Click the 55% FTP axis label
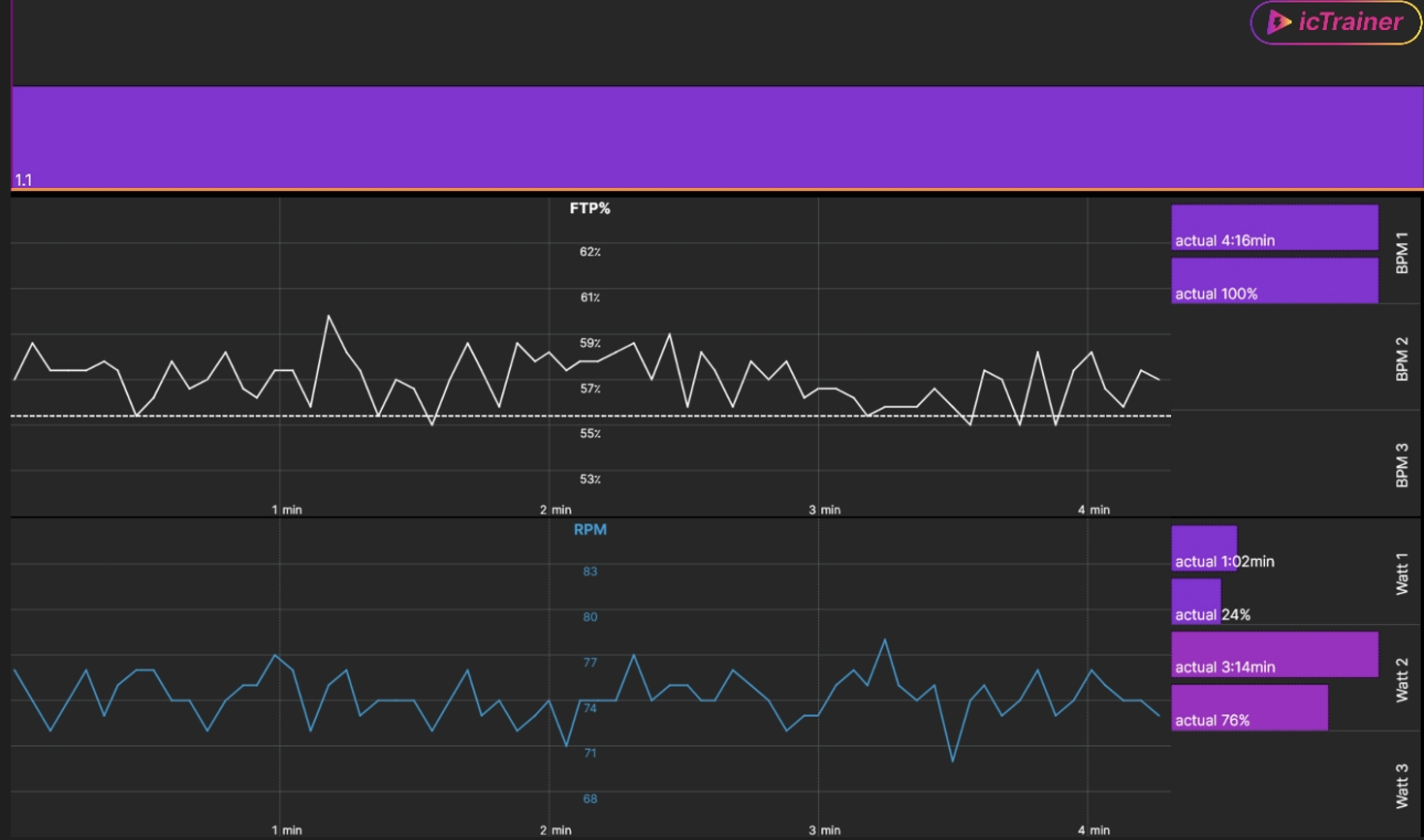This screenshot has height=840, width=1424. click(x=589, y=433)
